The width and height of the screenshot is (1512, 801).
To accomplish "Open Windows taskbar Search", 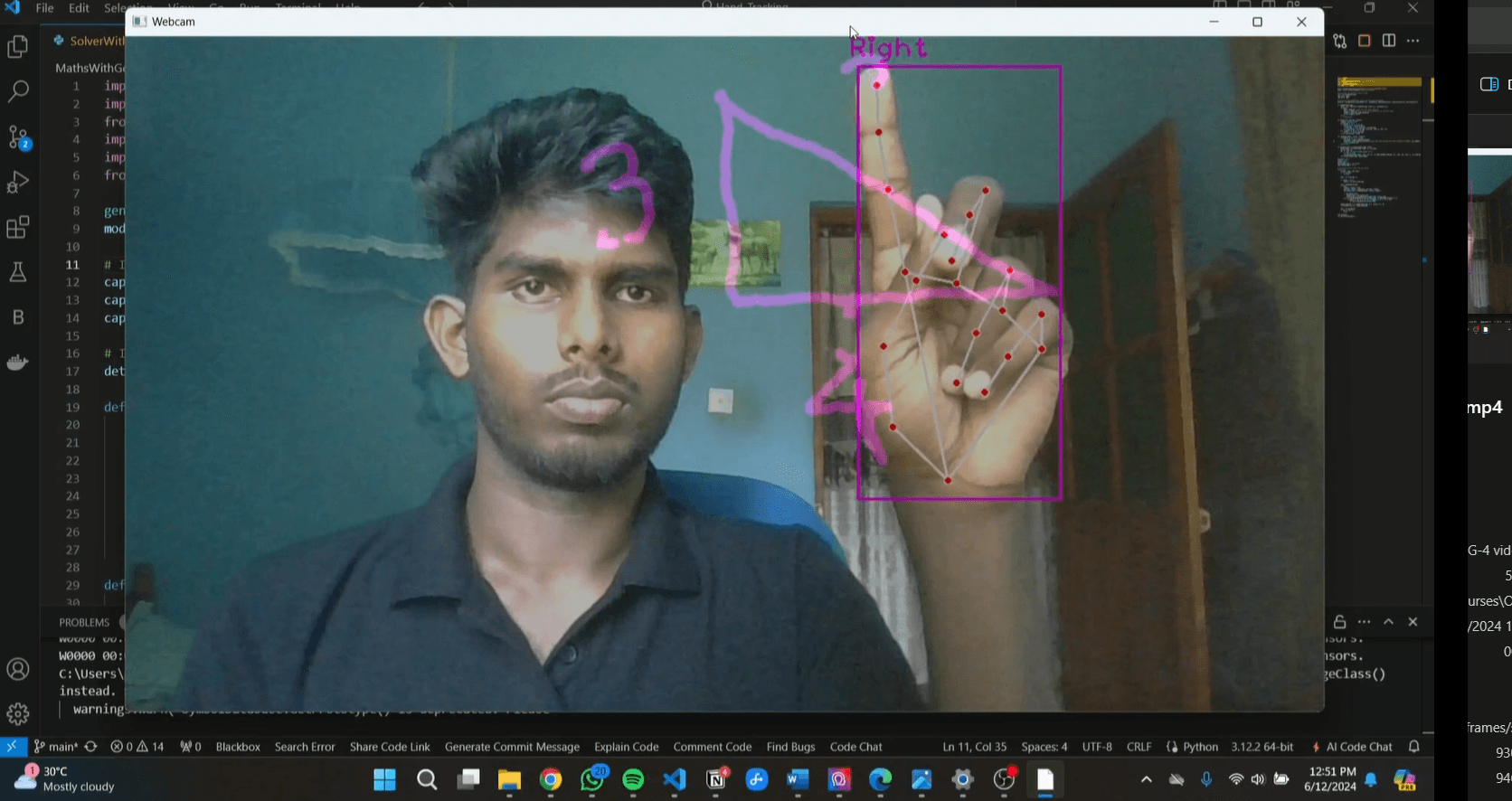I will click(427, 779).
